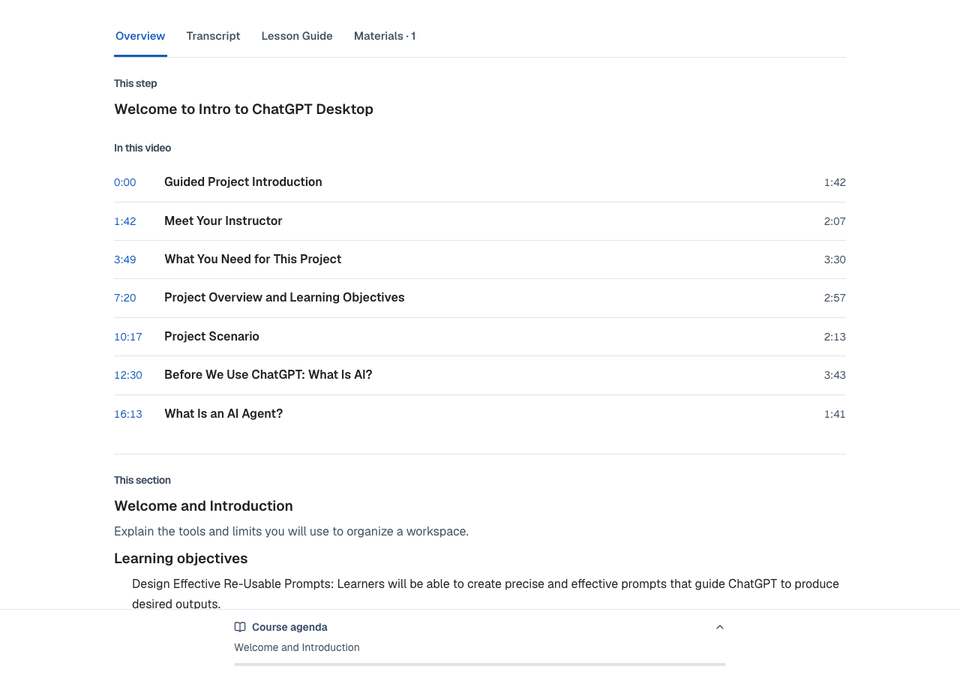The width and height of the screenshot is (960, 675).
Task: Click the 7:20 timestamp link
Action: [125, 298]
